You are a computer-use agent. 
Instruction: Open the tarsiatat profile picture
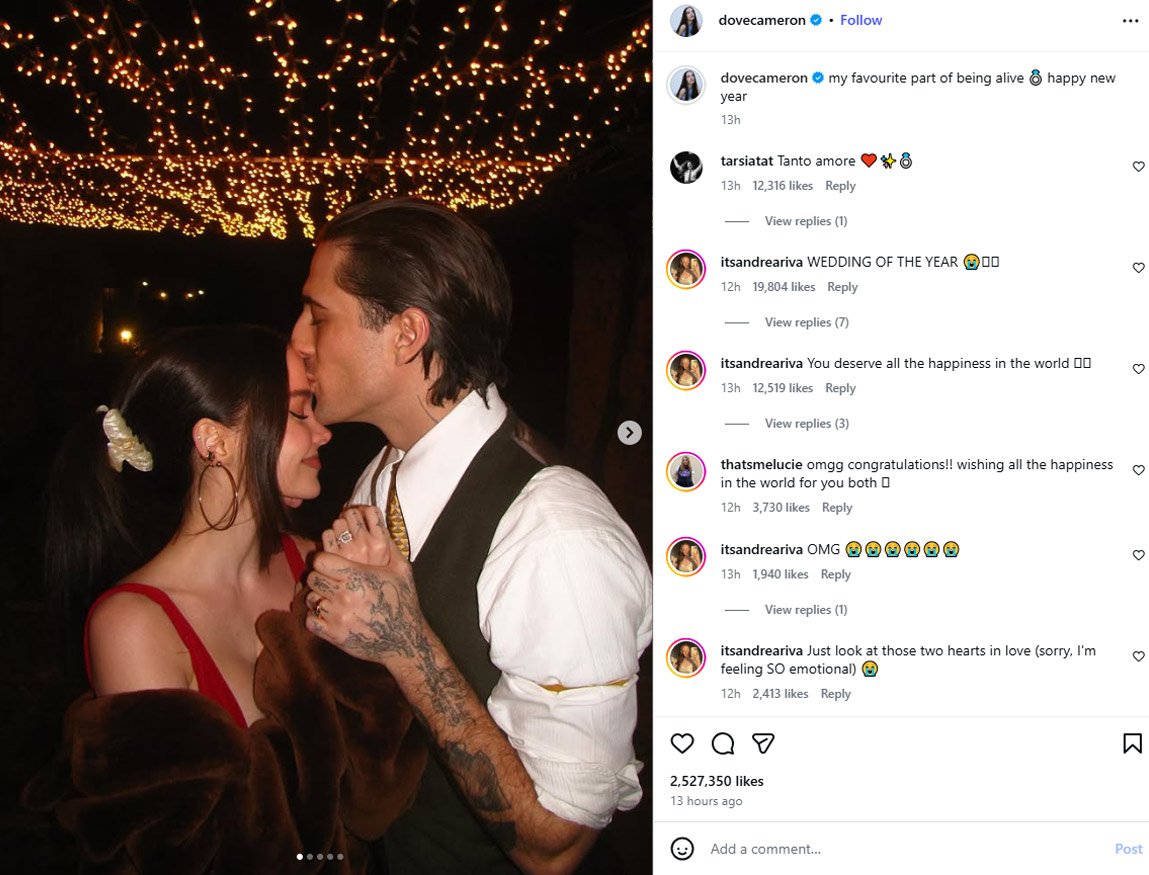click(686, 167)
